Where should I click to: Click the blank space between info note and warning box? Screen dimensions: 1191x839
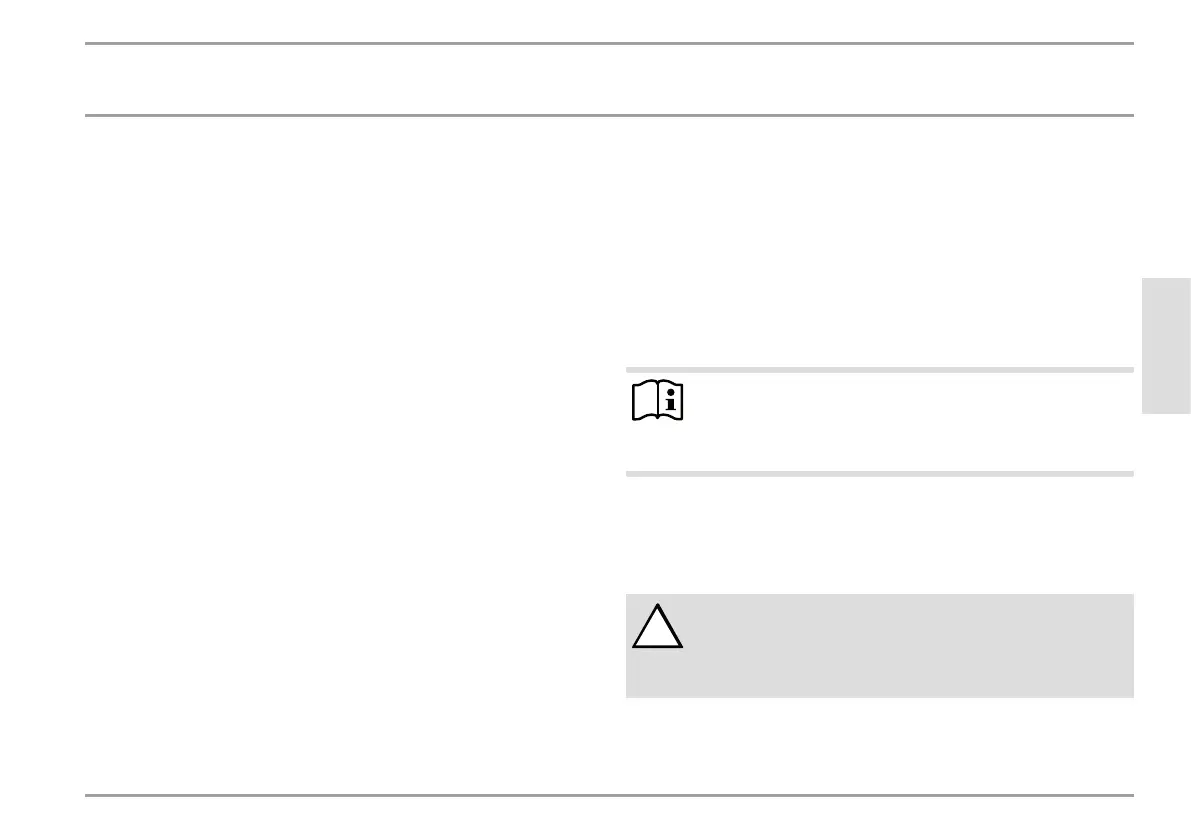pos(880,535)
